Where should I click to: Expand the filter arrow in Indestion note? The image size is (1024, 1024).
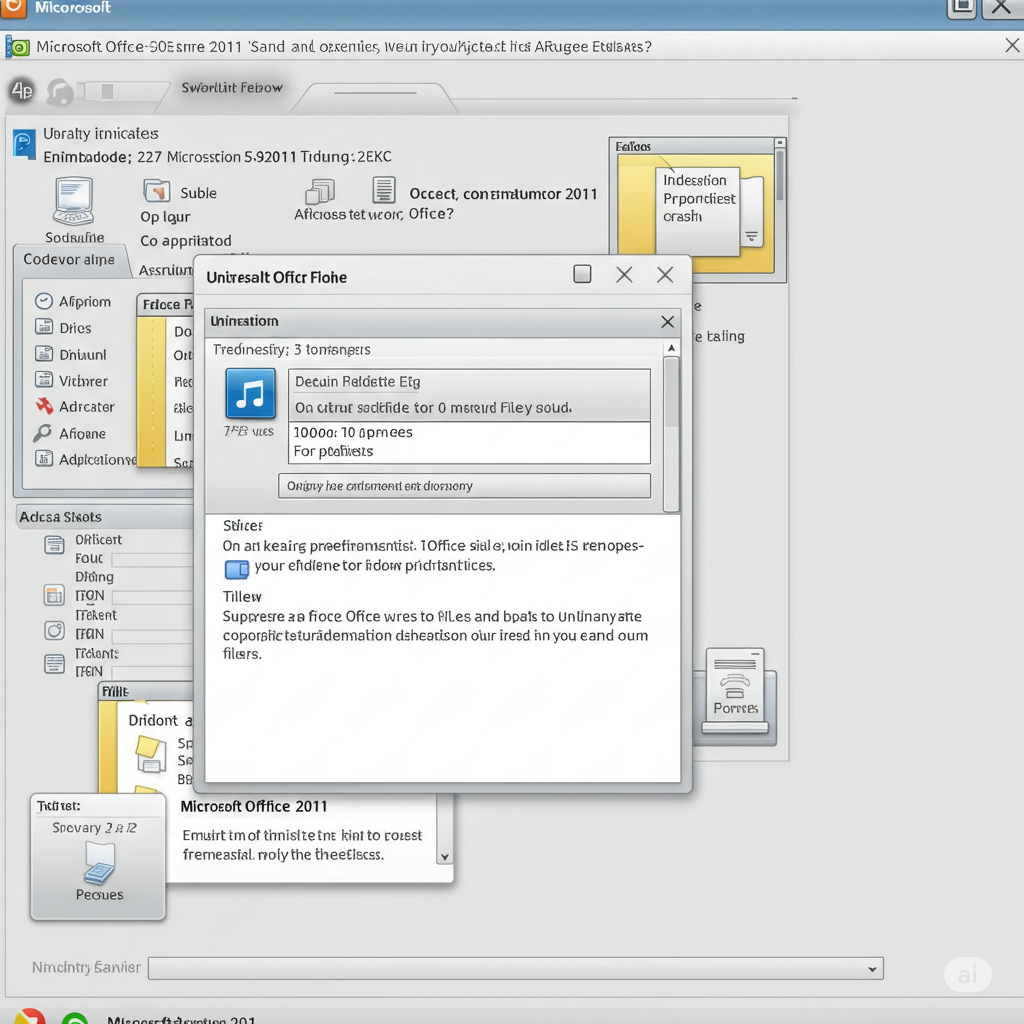click(x=752, y=236)
